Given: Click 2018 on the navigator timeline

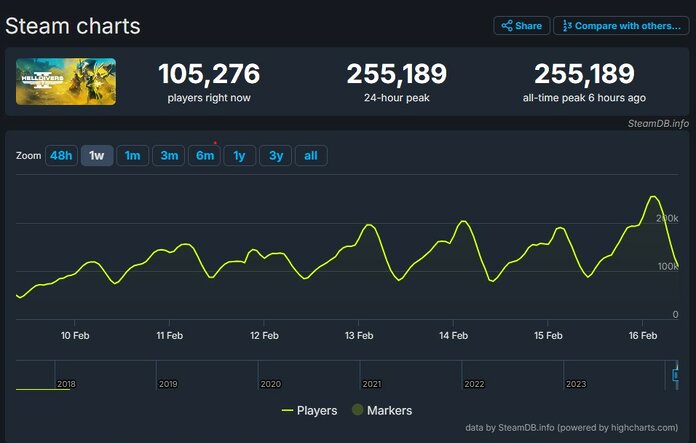Looking at the screenshot, I should [x=66, y=384].
